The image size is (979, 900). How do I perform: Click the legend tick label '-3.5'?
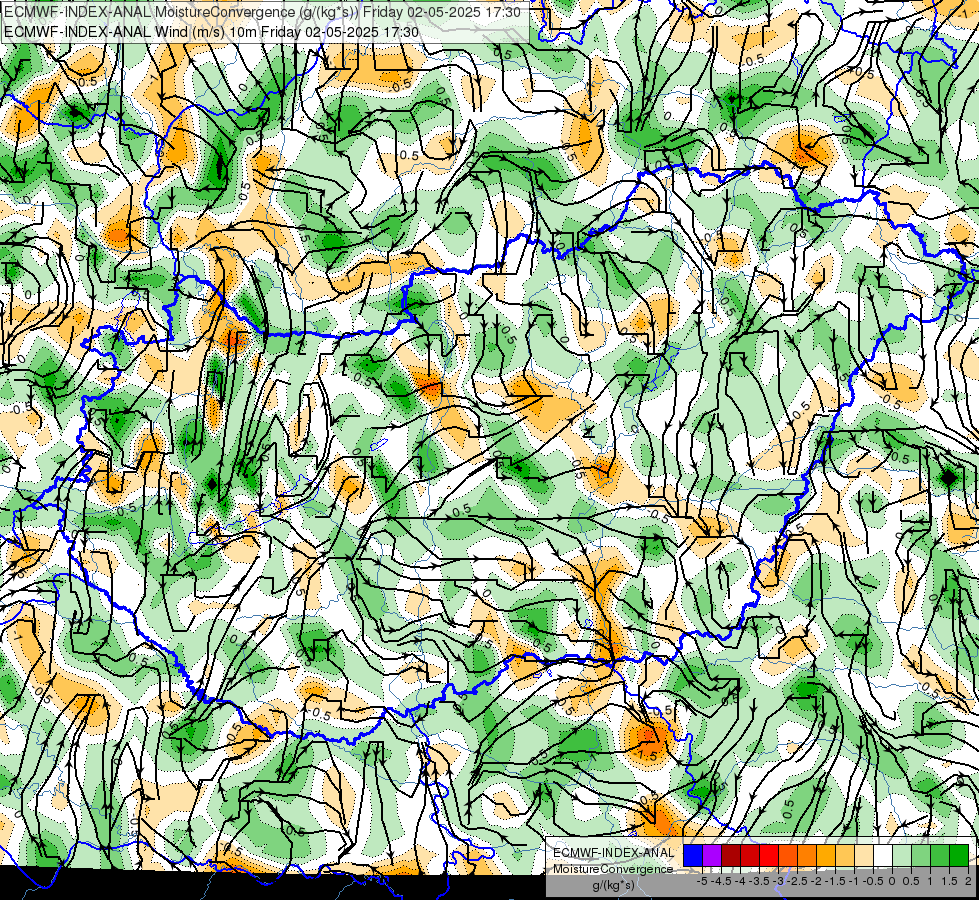point(759,881)
